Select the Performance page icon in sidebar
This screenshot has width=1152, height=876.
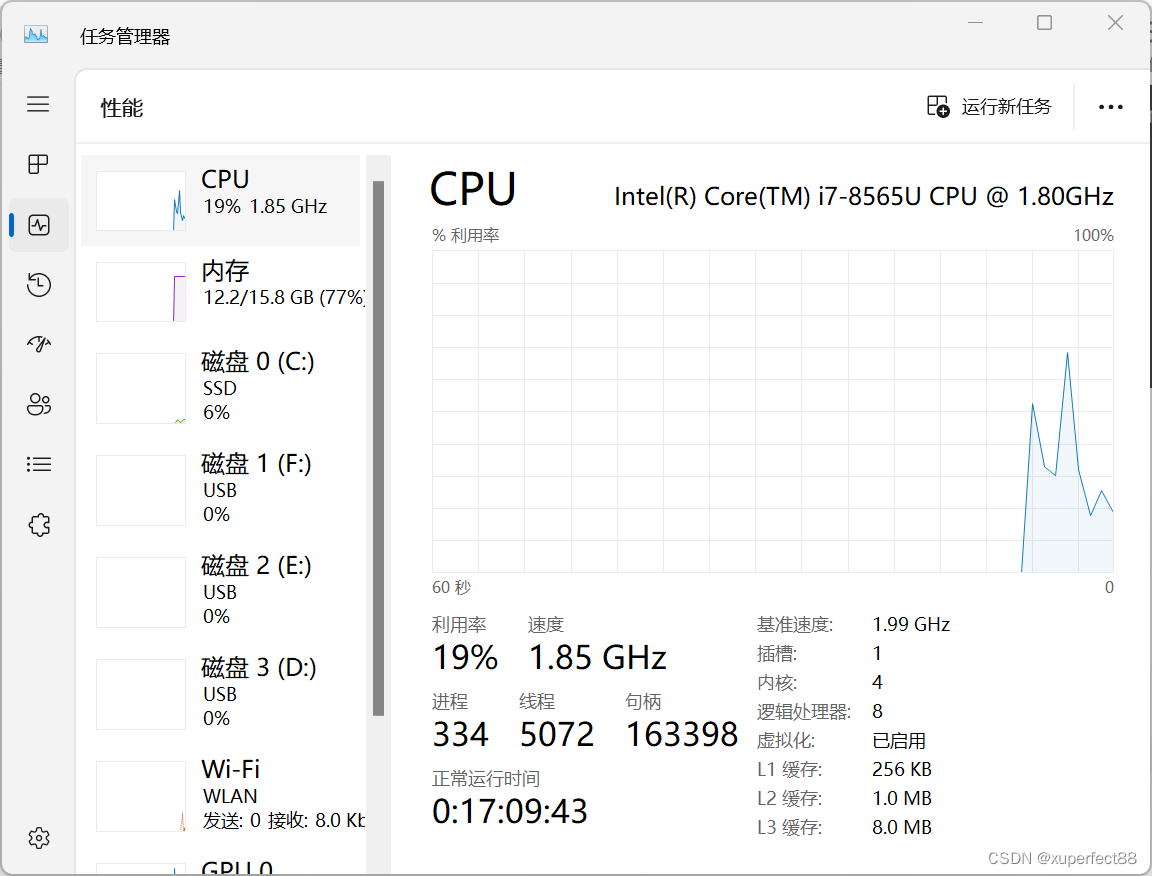[x=39, y=225]
